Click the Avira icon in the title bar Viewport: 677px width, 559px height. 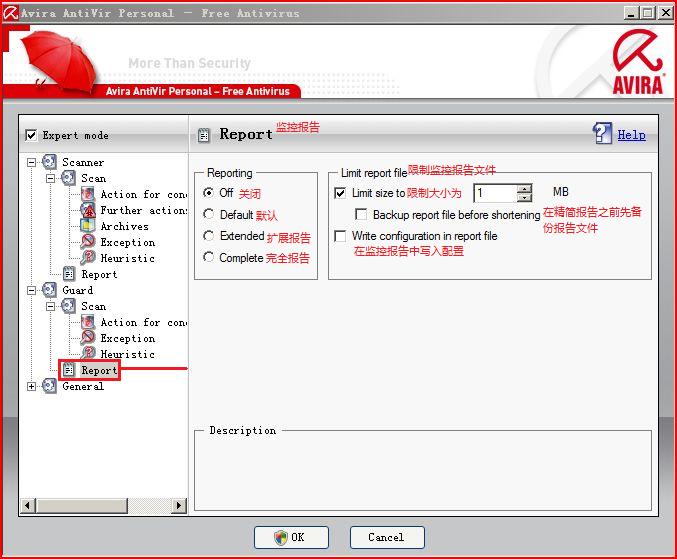[x=10, y=13]
